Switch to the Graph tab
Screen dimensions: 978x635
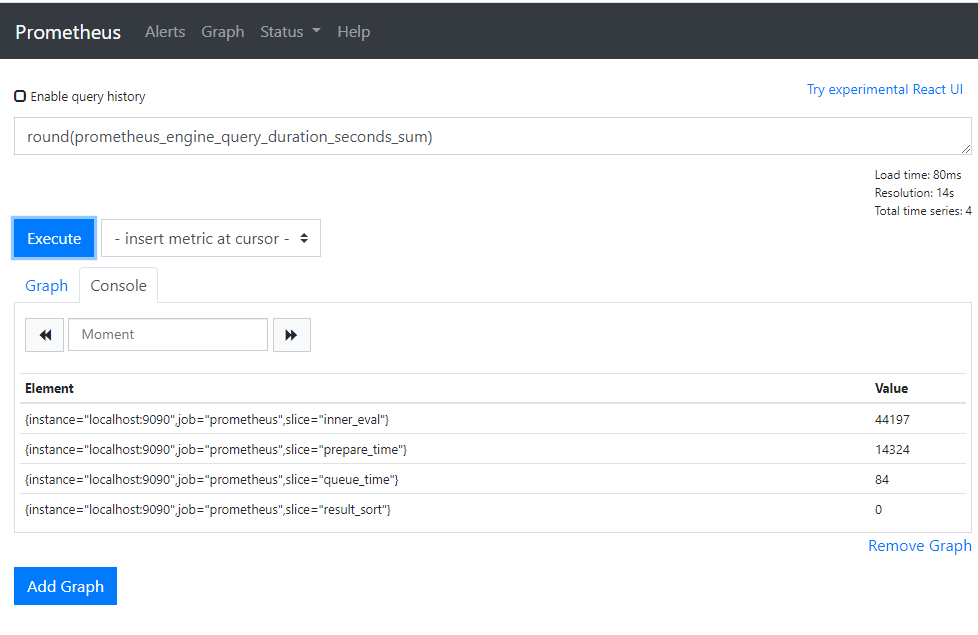pos(47,286)
